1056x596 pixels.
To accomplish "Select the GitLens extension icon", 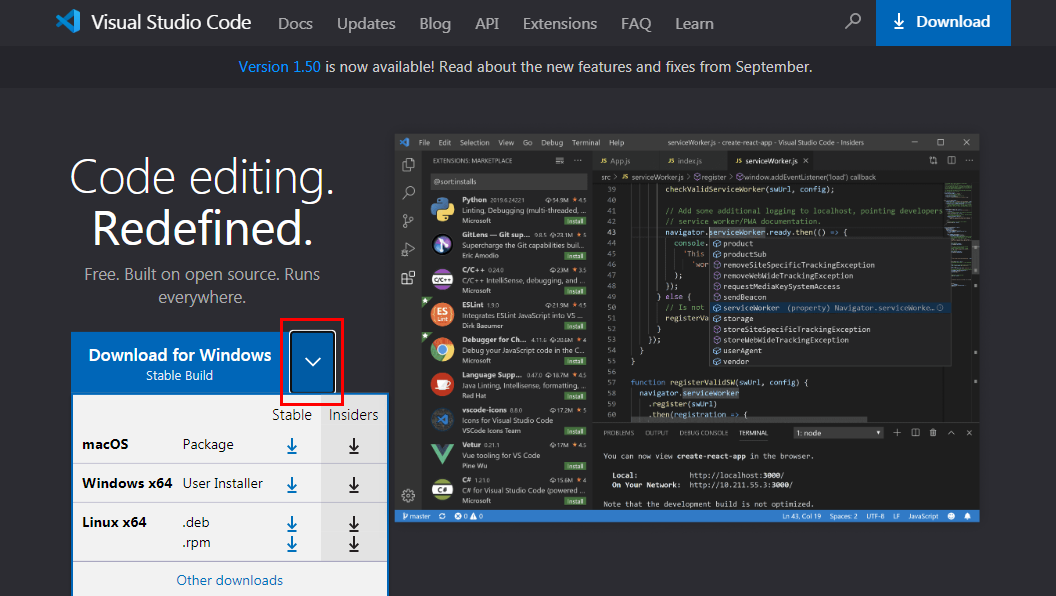I will click(x=442, y=244).
